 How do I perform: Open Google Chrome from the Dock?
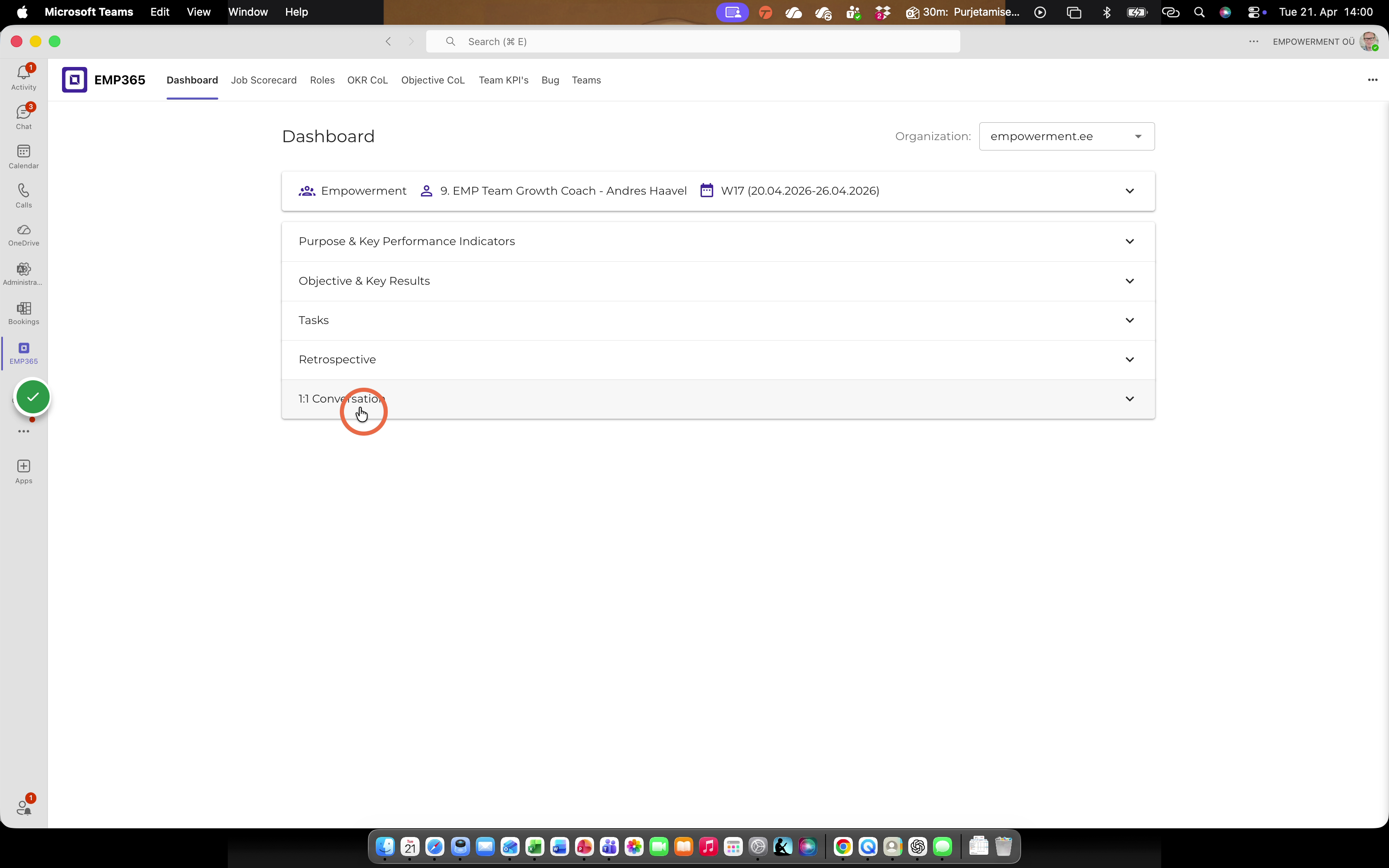click(843, 846)
